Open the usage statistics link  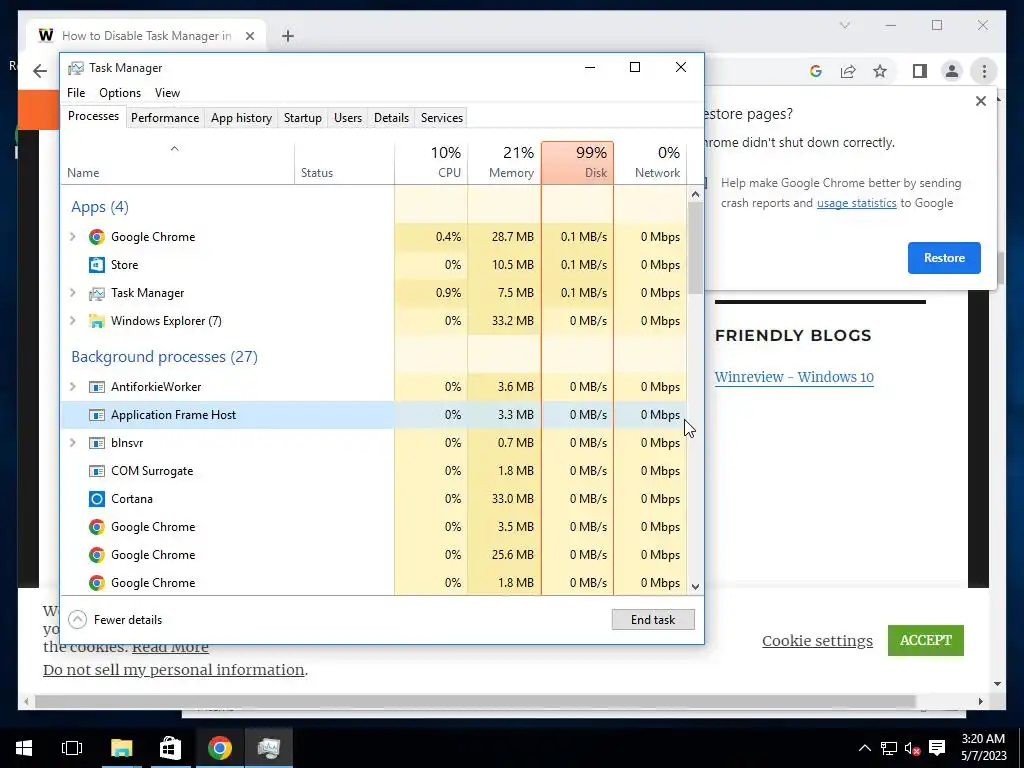[856, 203]
